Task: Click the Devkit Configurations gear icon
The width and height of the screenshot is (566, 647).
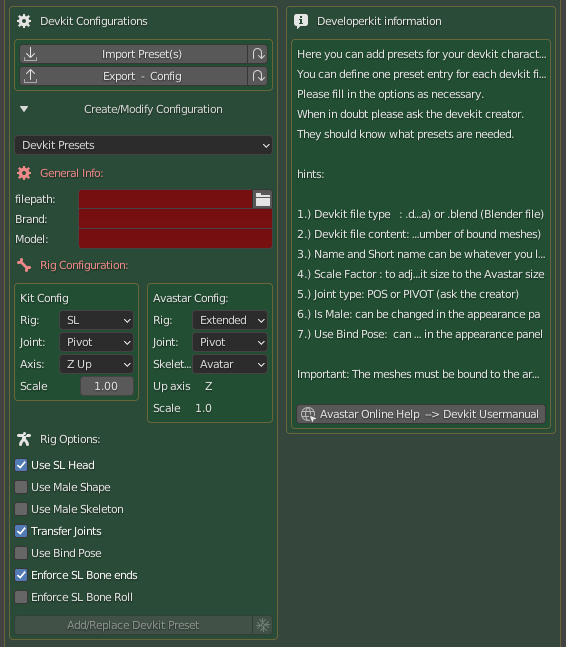Action: (x=24, y=21)
